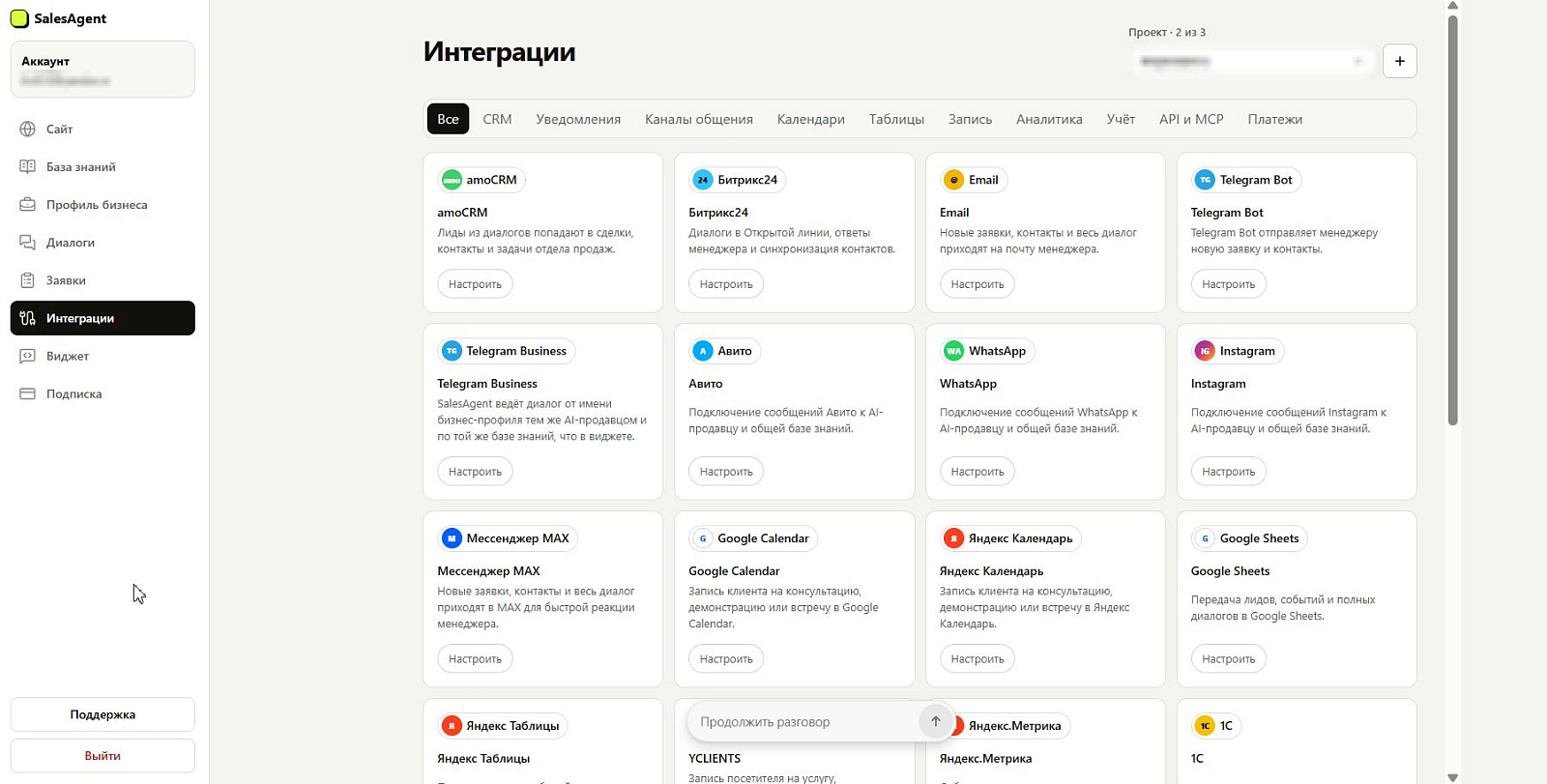Switch to the Уведомления tab
This screenshot has height=784, width=1547.
(578, 119)
